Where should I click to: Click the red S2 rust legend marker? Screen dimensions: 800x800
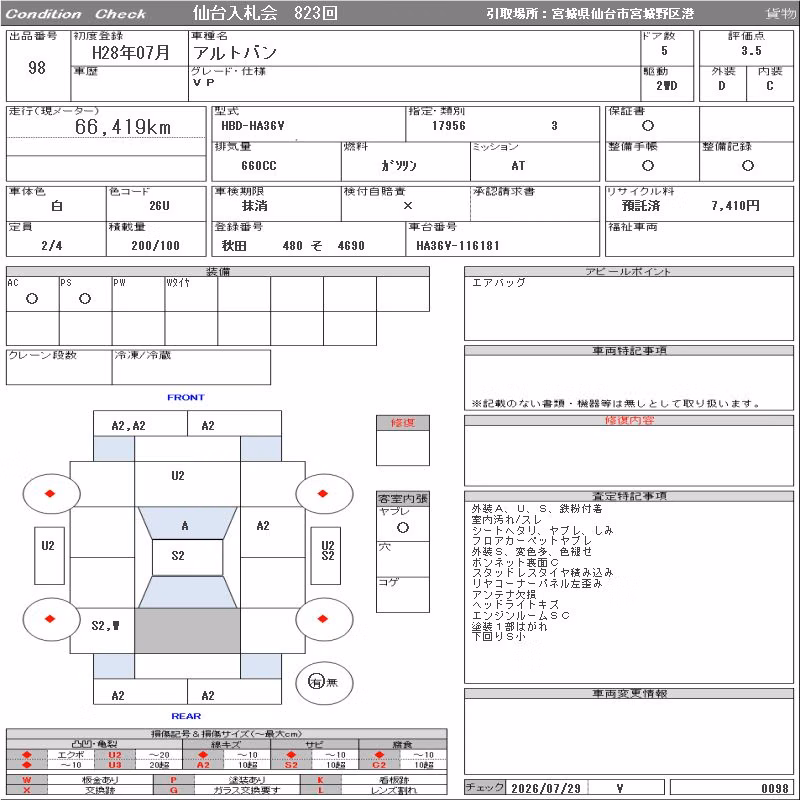(291, 765)
